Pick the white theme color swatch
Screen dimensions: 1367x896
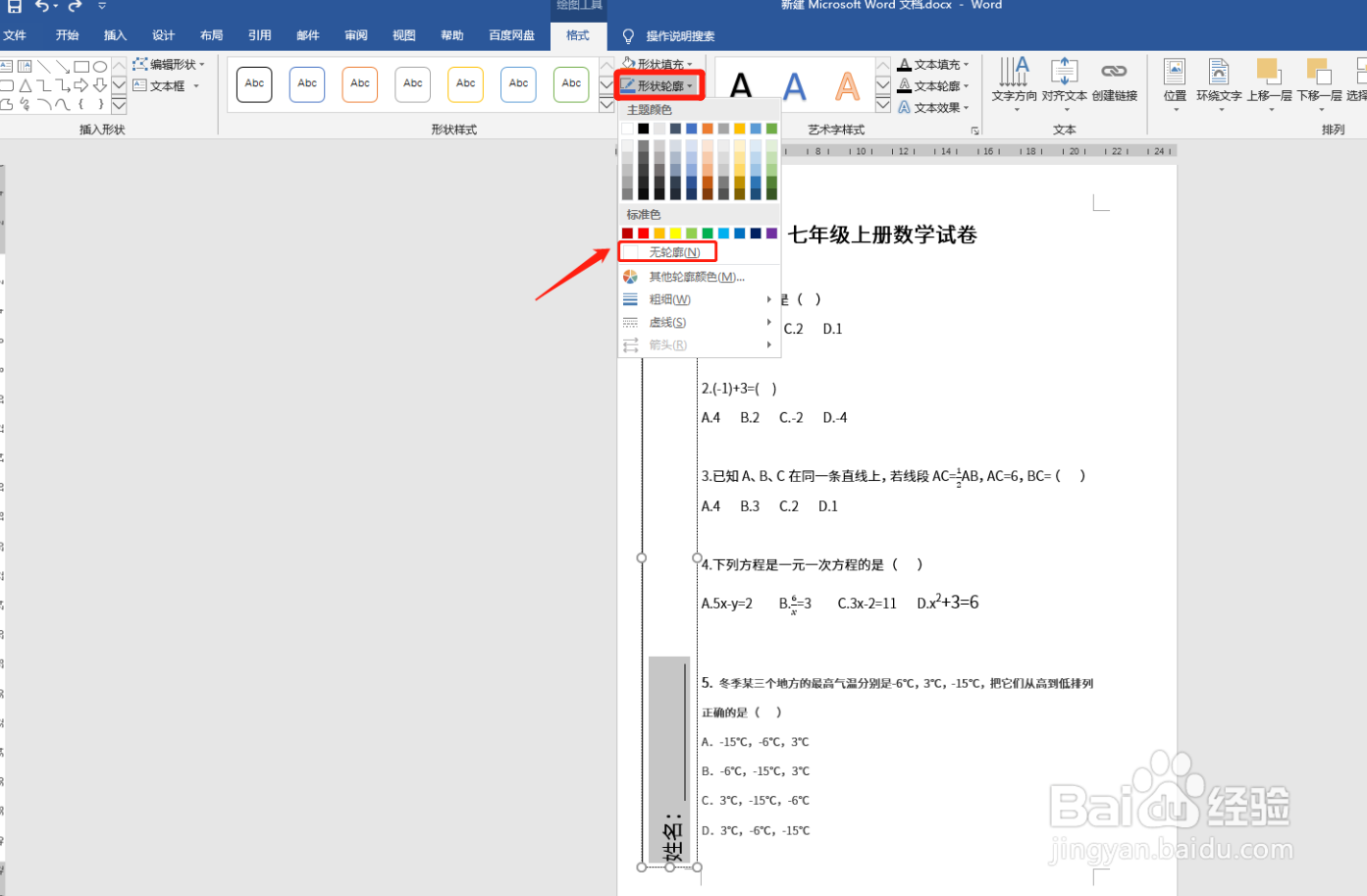point(627,129)
